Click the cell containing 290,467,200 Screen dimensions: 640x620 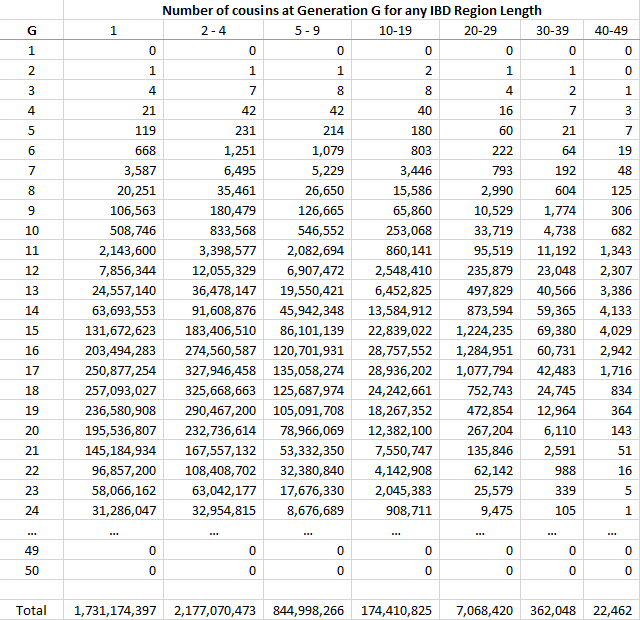point(213,410)
